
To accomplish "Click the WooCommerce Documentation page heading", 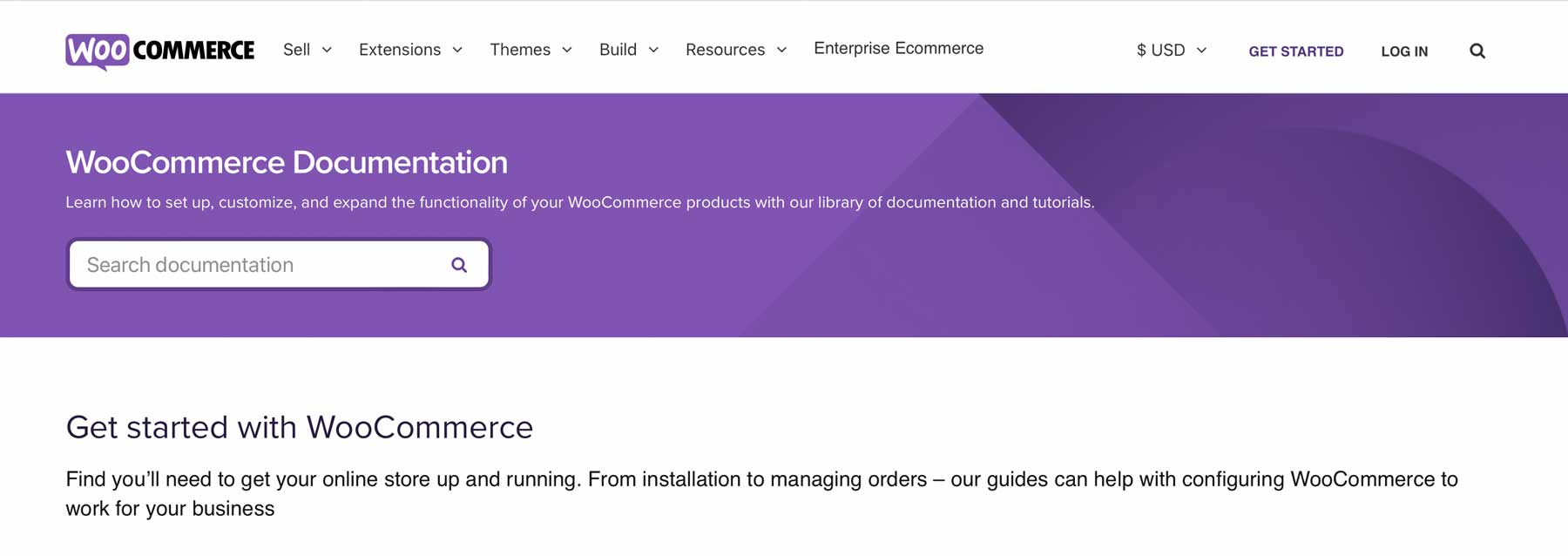I will tap(287, 162).
